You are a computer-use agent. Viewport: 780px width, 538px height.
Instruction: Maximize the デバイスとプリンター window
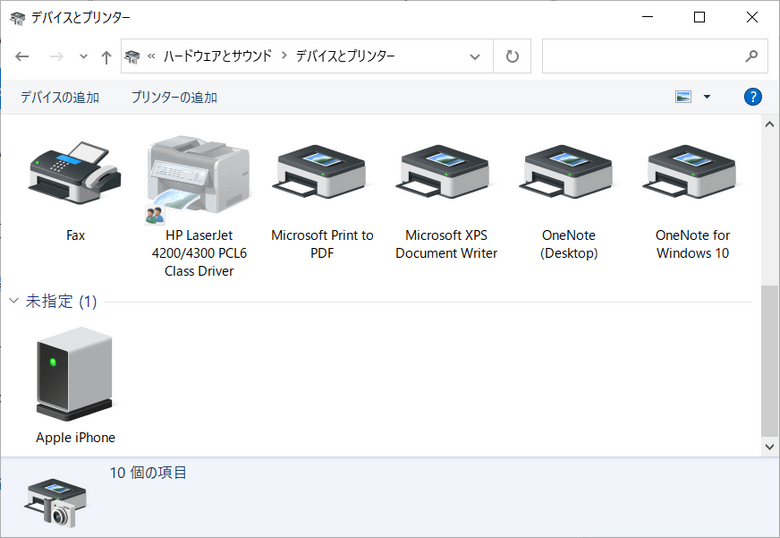699,17
